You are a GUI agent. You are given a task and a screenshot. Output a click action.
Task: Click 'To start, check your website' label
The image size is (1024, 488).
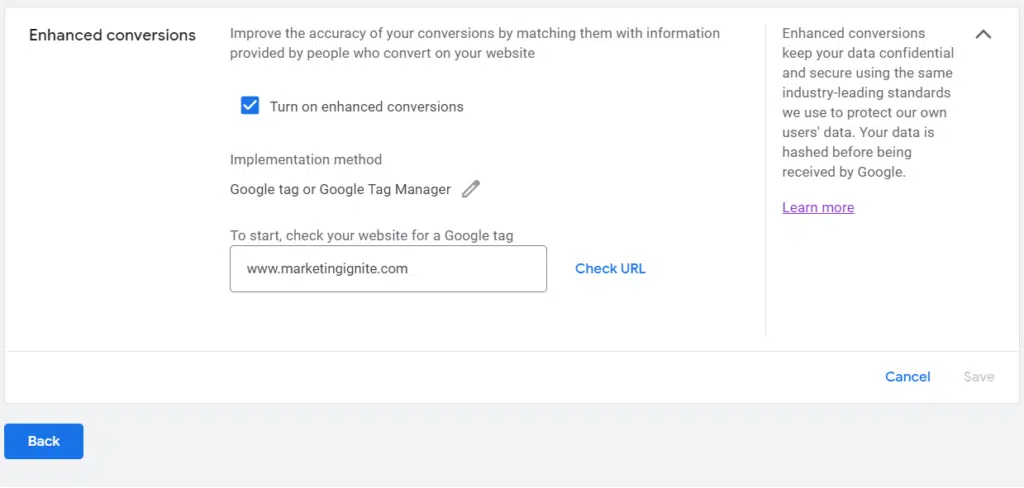(x=371, y=236)
